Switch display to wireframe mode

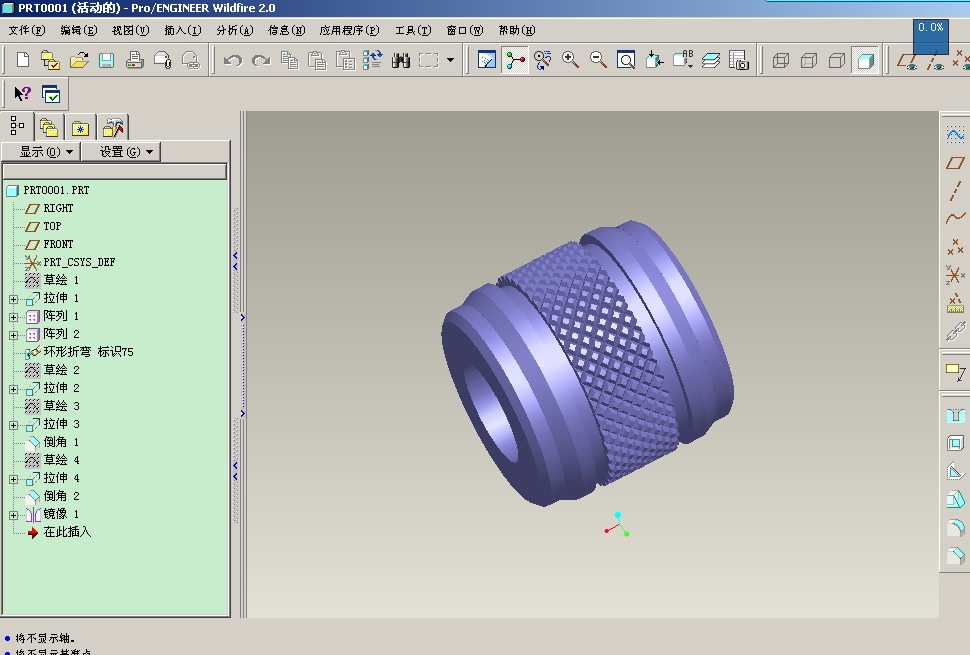coord(781,60)
